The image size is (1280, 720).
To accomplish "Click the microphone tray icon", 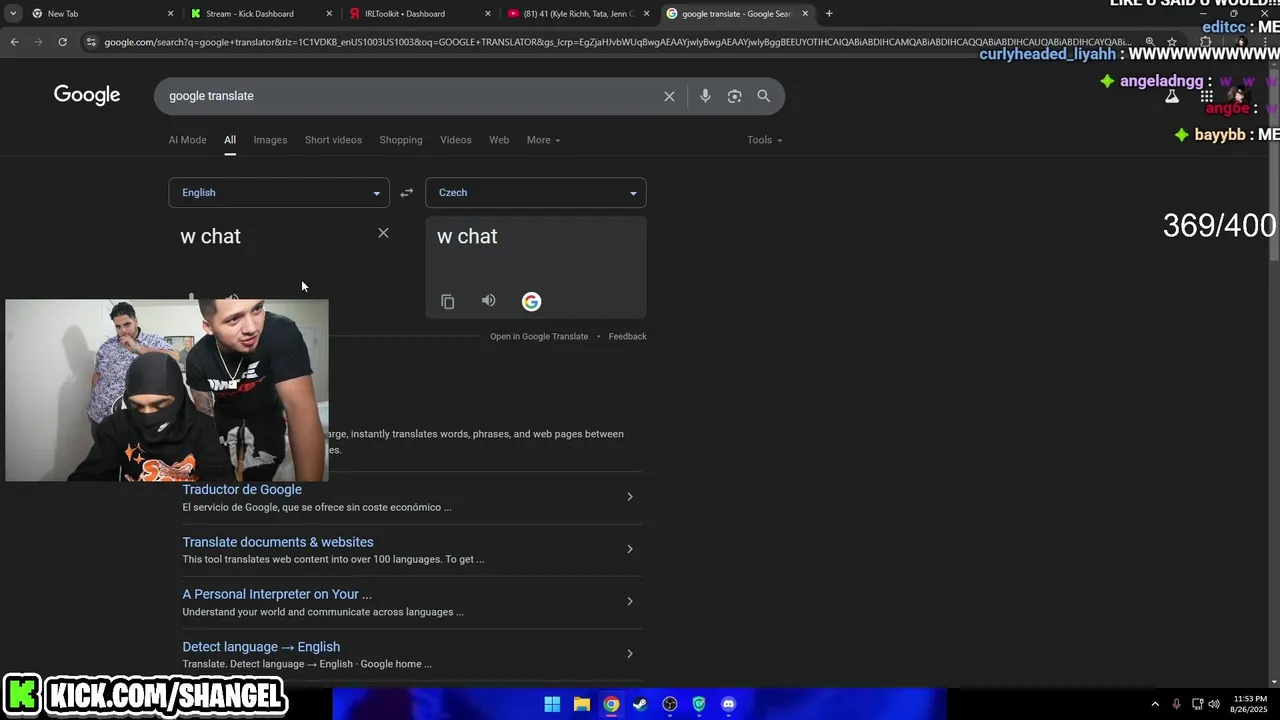I will 1176,704.
